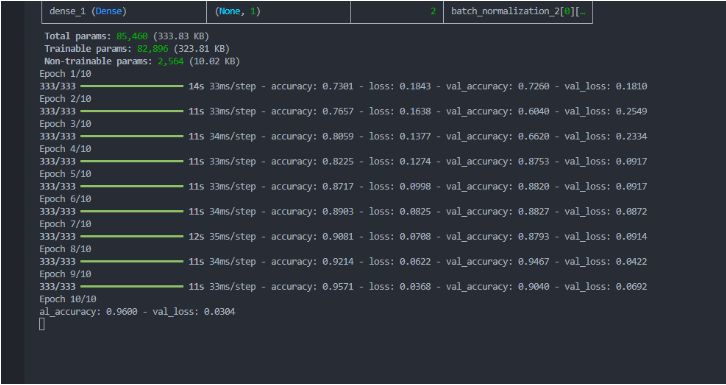The width and height of the screenshot is (726, 385).
Task: Select the "12s 35ms/step" timing text
Action: (x=222, y=236)
